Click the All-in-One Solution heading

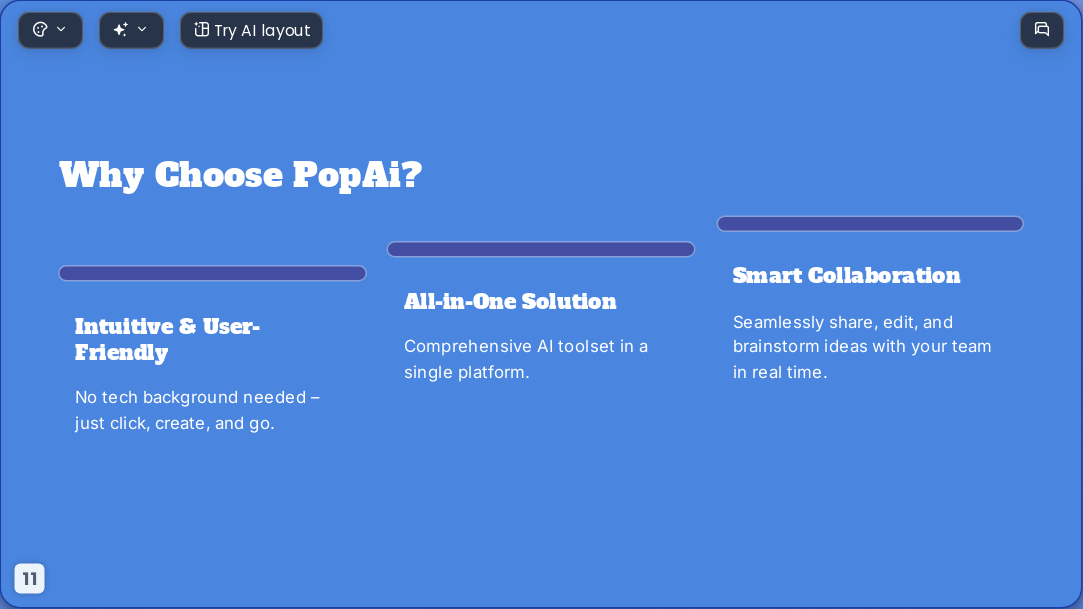(x=510, y=302)
